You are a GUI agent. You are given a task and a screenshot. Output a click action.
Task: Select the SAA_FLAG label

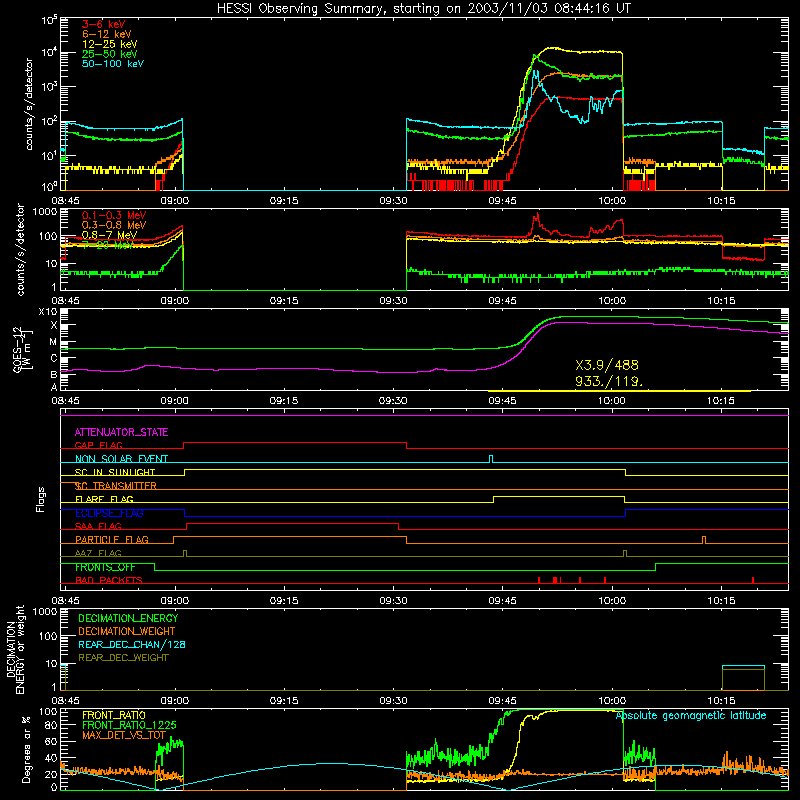(98, 526)
